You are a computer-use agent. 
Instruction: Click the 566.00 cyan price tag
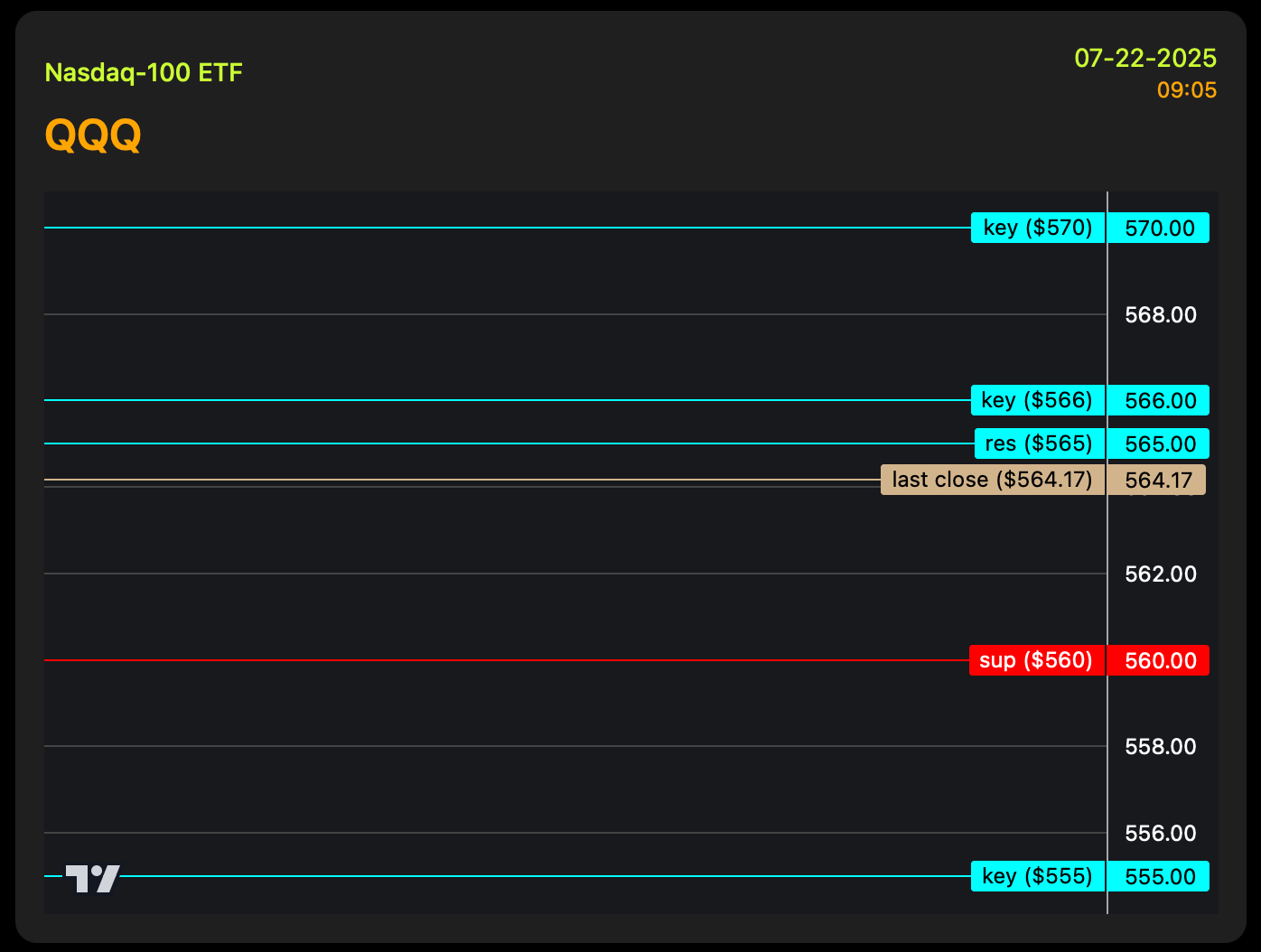(1159, 401)
